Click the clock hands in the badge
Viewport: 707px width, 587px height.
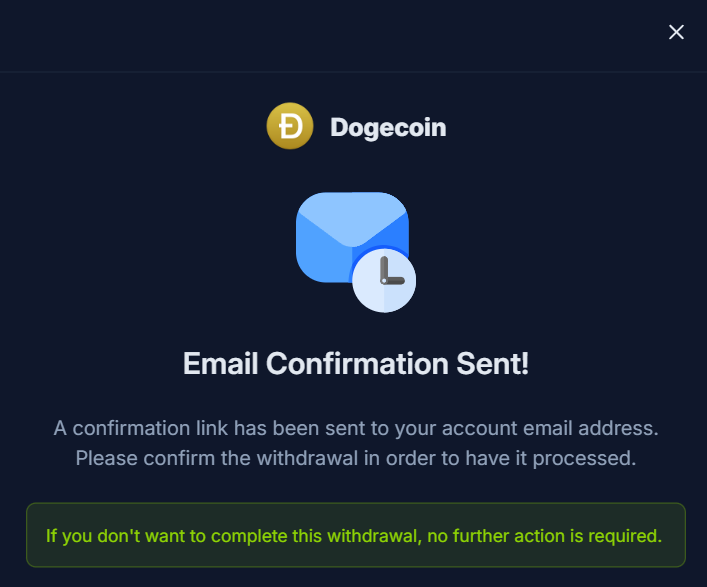391,271
